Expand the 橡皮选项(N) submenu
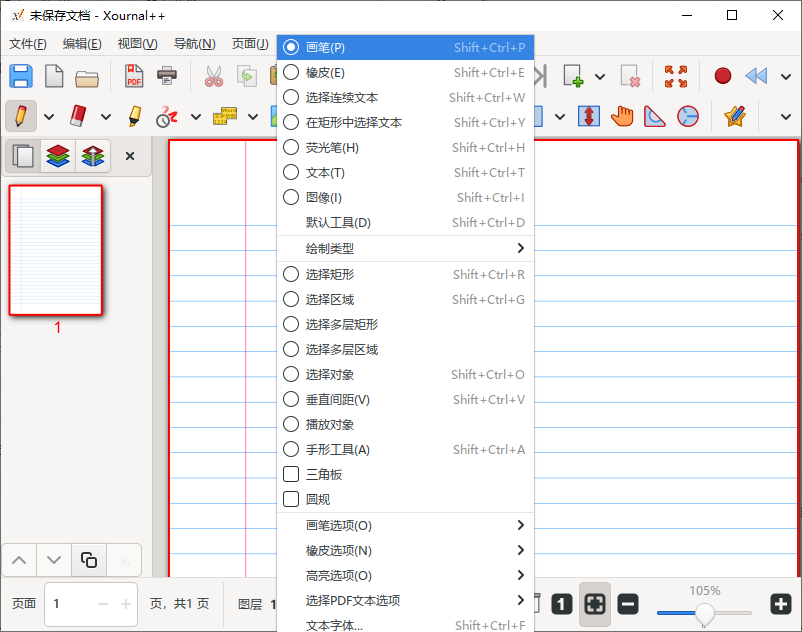 click(x=405, y=550)
